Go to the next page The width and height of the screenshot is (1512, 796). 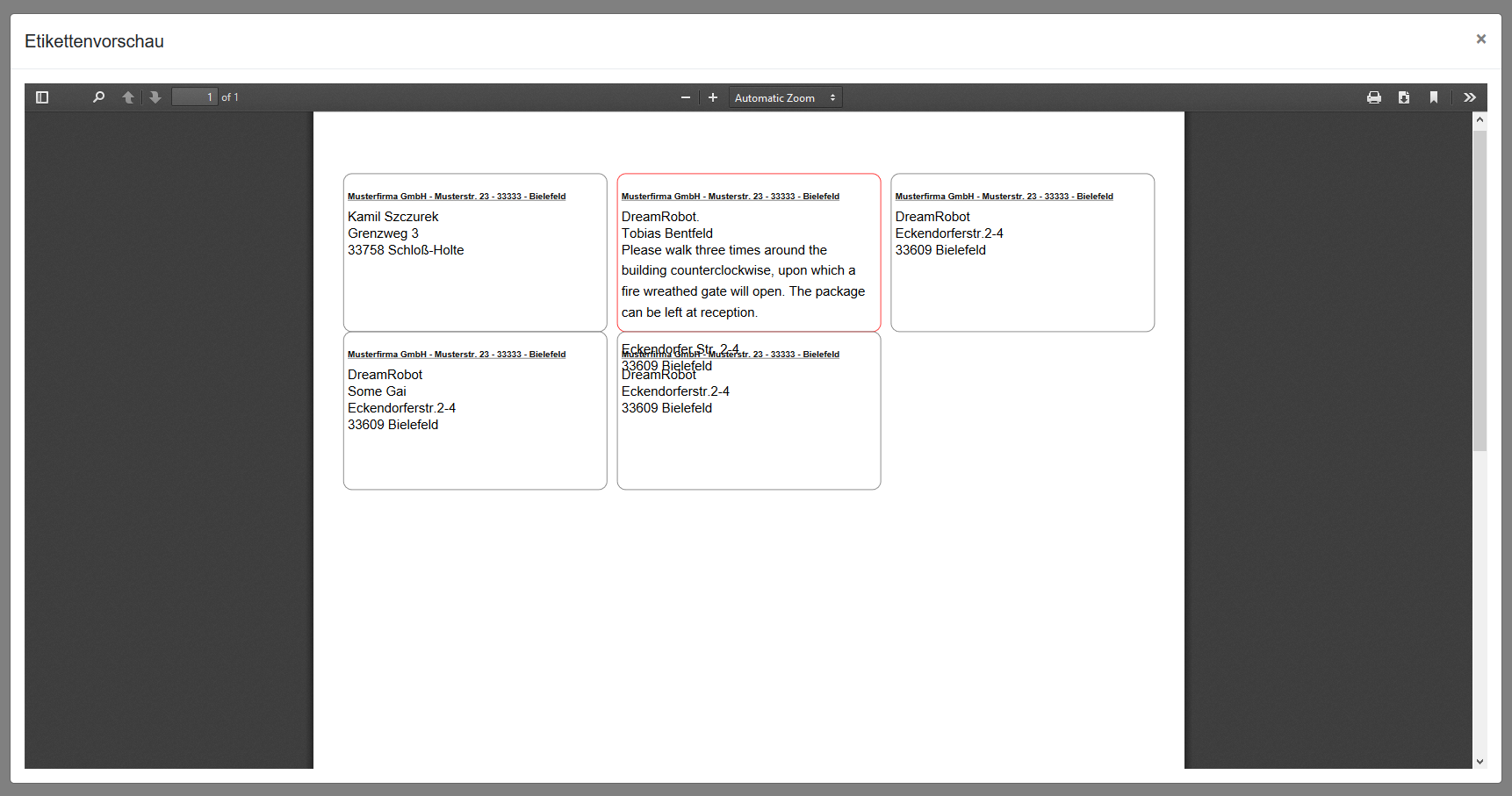(155, 97)
